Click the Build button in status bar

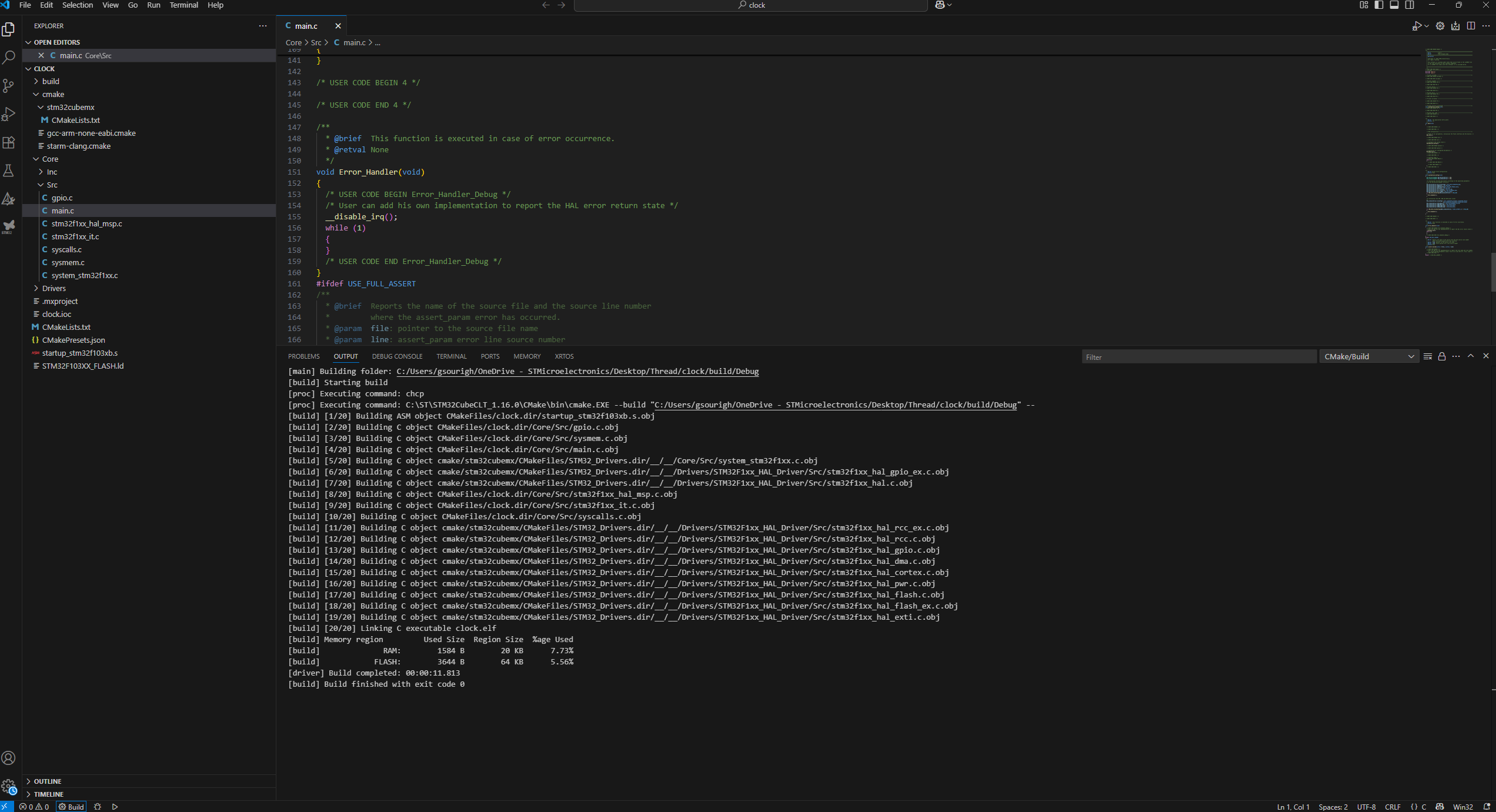click(72, 807)
